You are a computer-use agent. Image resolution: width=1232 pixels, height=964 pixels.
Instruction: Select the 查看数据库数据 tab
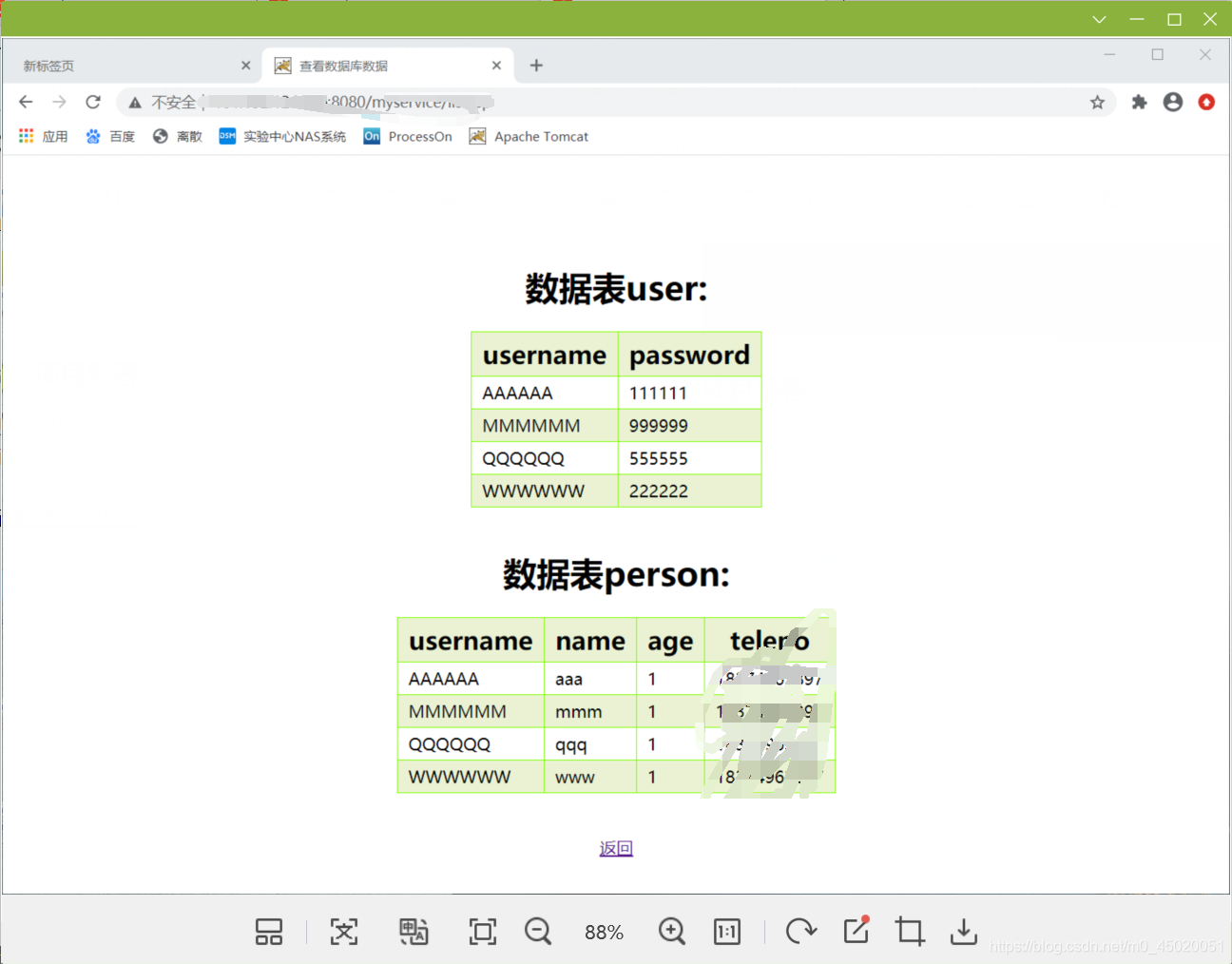(388, 66)
